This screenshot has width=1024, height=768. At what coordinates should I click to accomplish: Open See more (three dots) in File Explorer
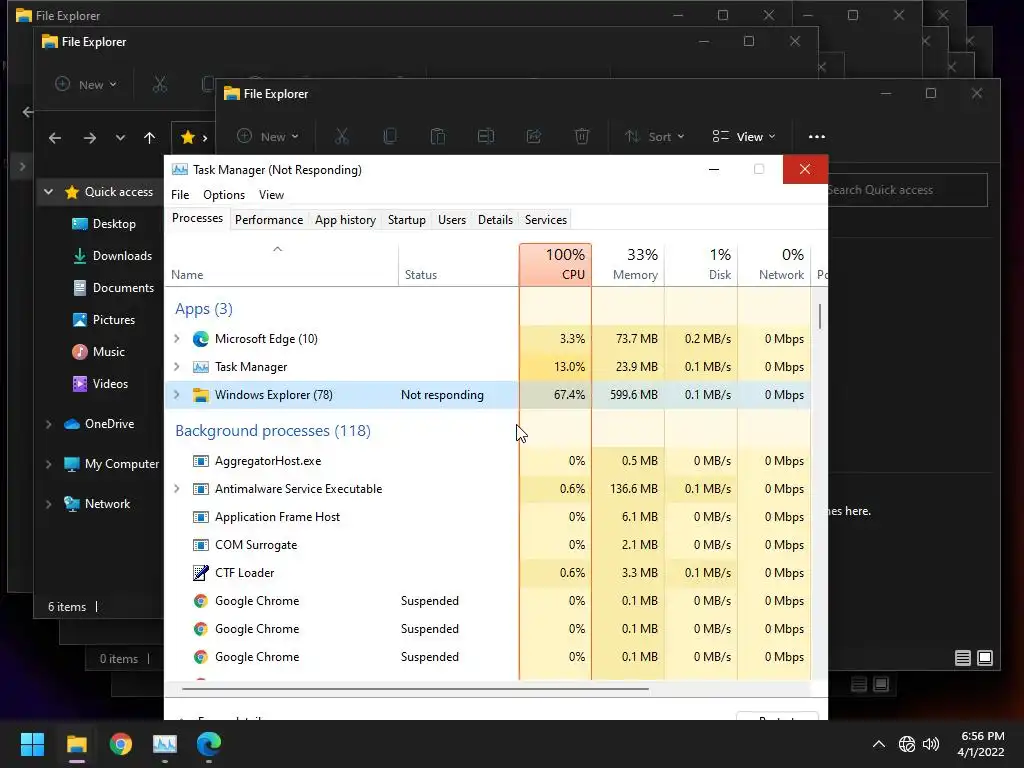[x=816, y=136]
